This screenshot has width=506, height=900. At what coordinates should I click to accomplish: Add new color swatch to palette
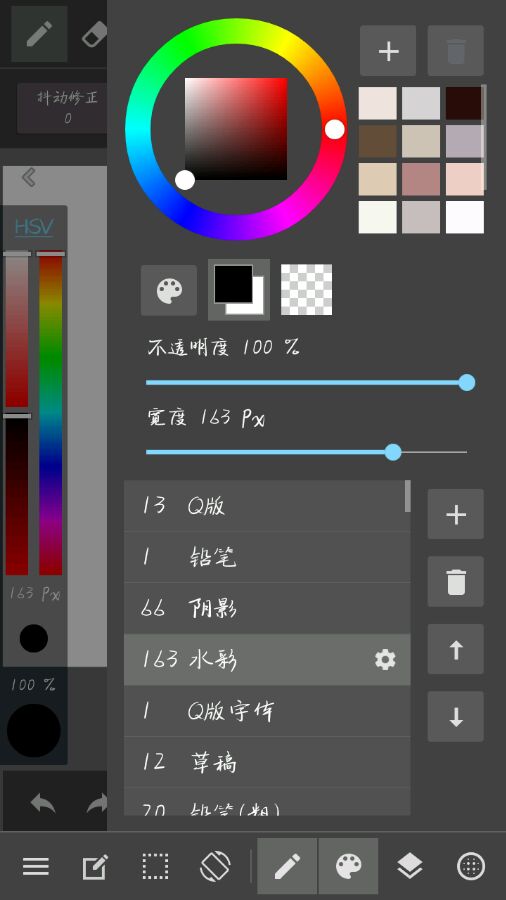pos(388,51)
